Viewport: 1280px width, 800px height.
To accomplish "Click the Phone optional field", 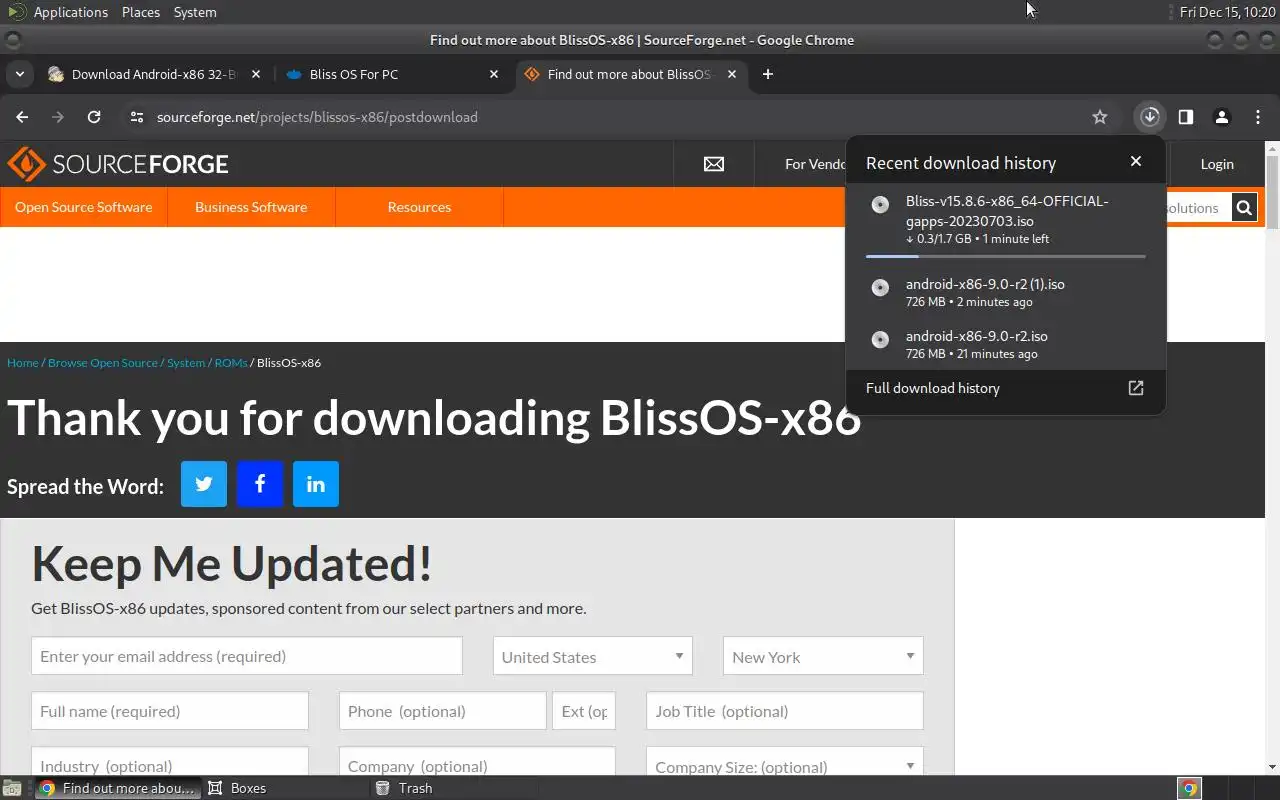I will click(443, 711).
